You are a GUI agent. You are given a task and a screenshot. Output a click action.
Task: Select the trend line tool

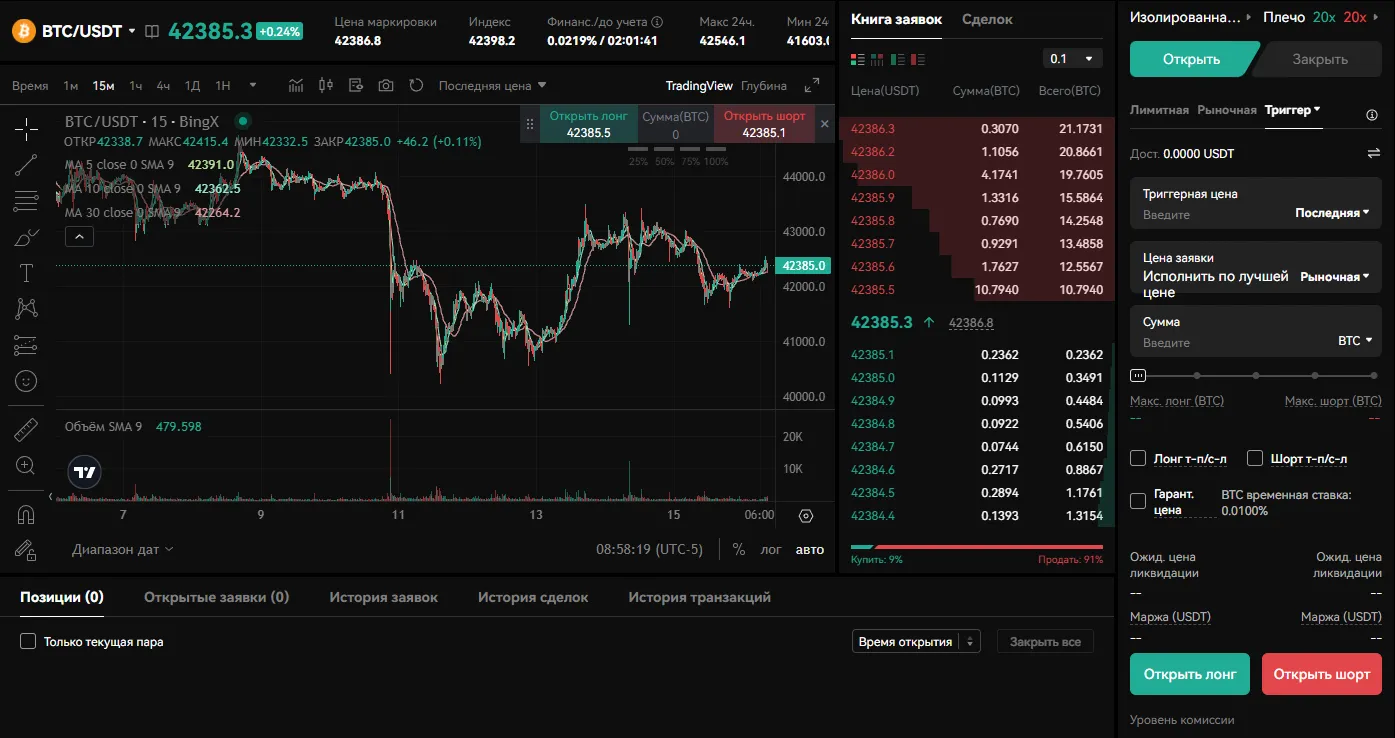click(x=26, y=164)
